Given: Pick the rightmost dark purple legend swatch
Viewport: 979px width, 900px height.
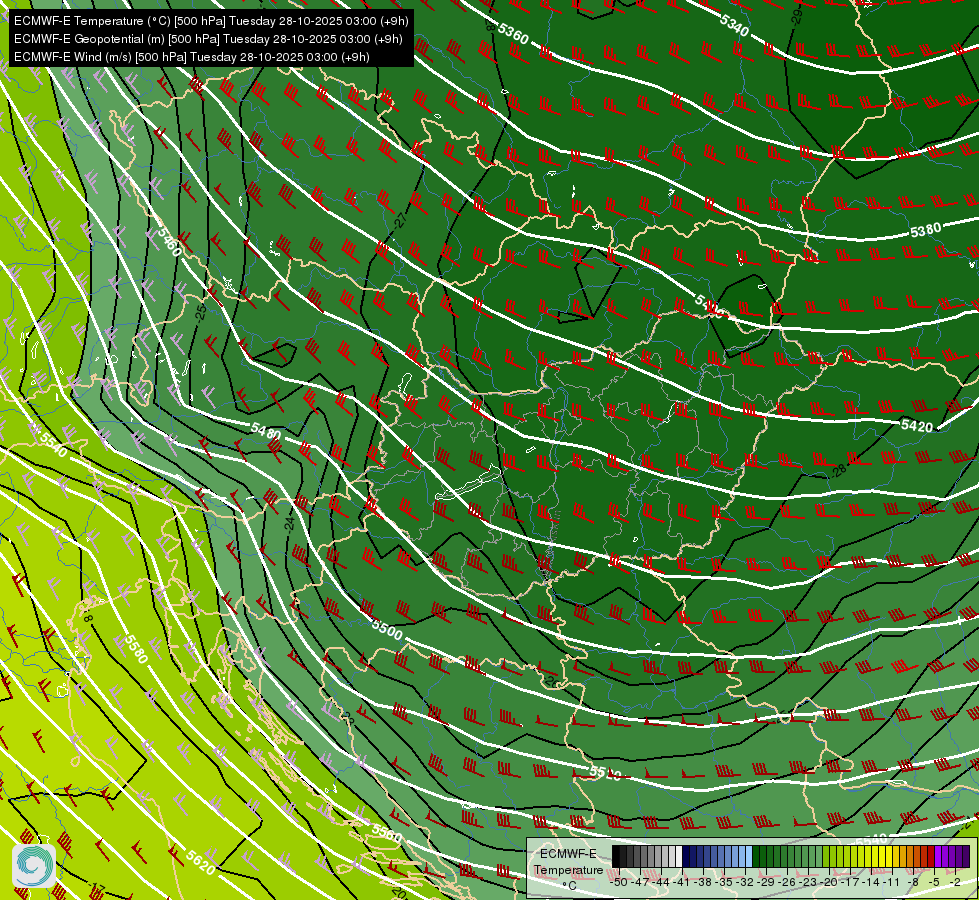Looking at the screenshot, I should pos(966,856).
